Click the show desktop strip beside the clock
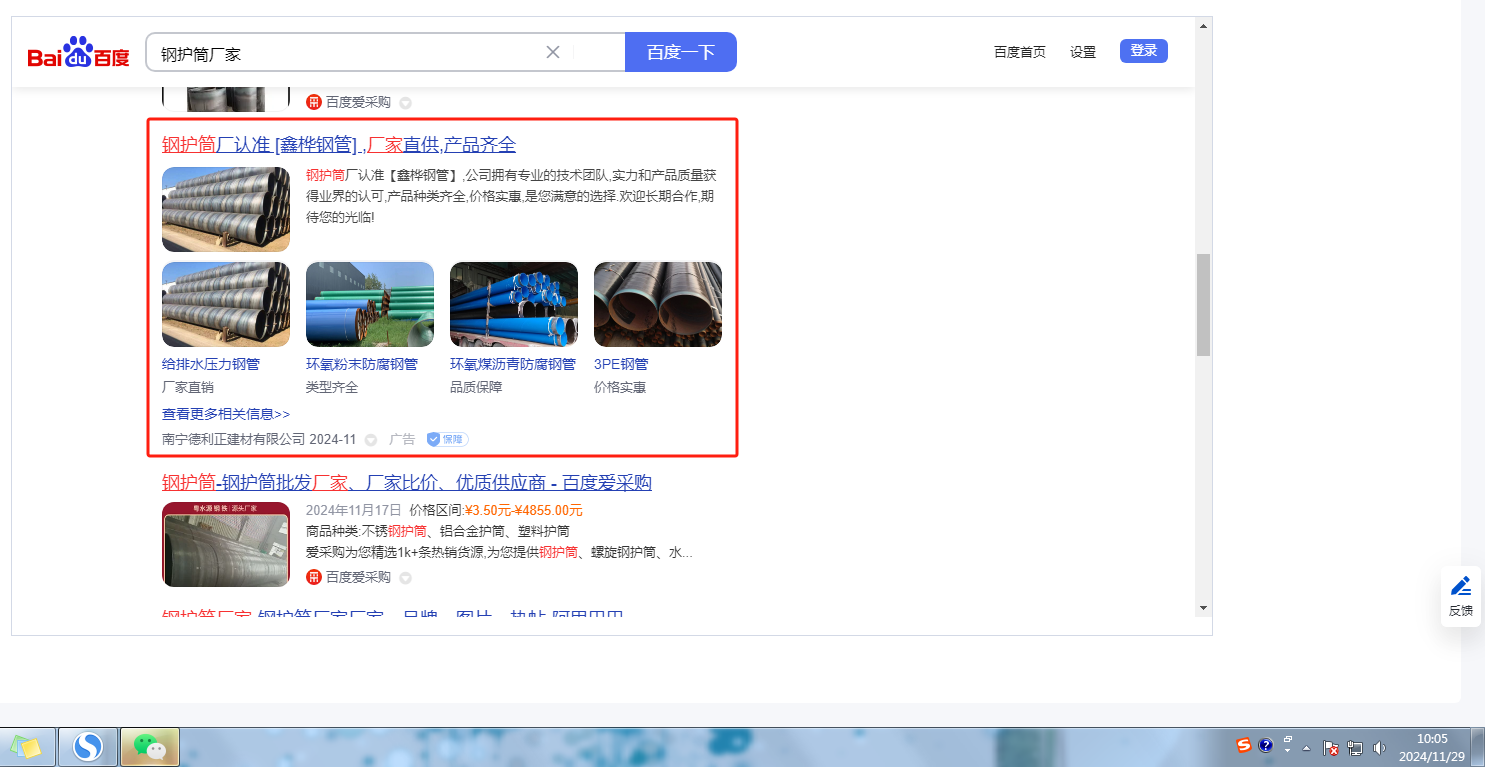This screenshot has height=767, width=1485. (x=1478, y=747)
